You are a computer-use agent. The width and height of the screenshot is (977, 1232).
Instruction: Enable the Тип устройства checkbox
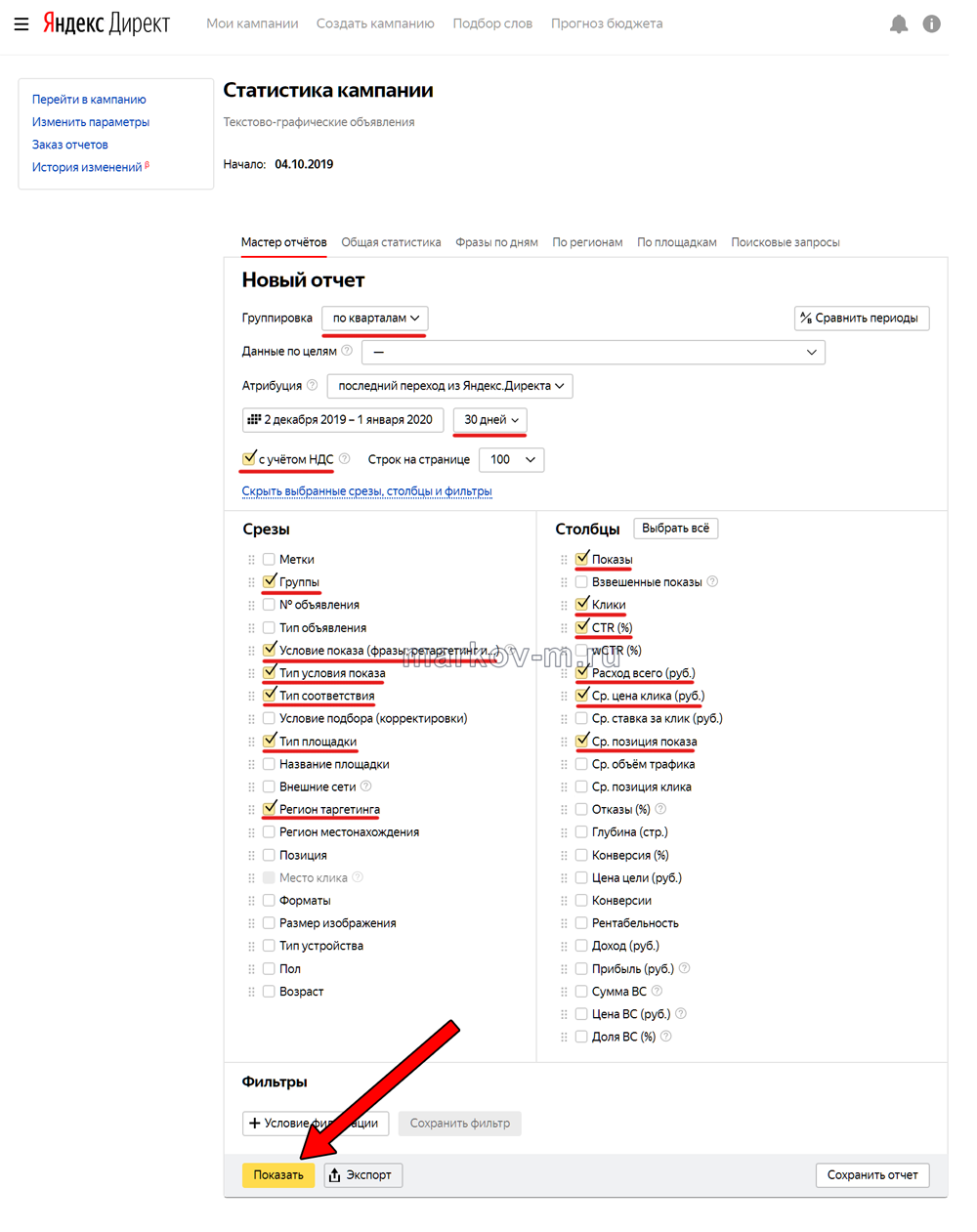click(269, 946)
